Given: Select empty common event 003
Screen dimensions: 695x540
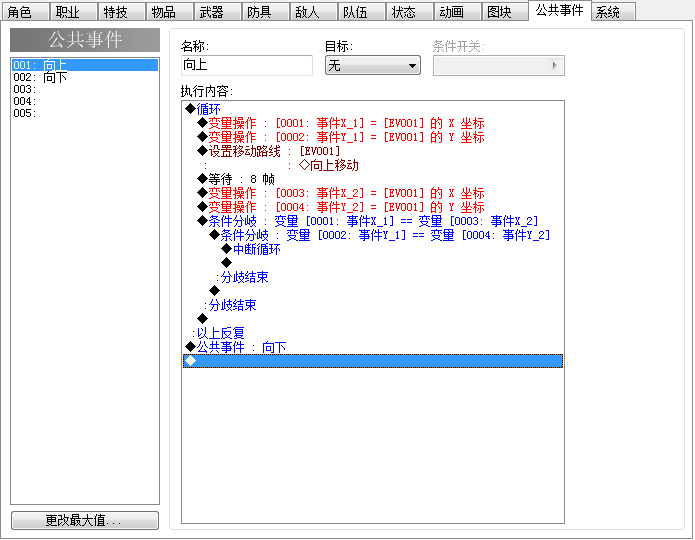Looking at the screenshot, I should (85, 89).
